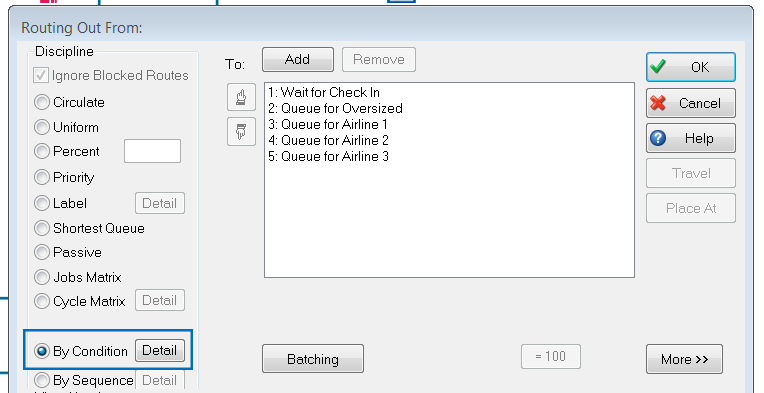
Task: Highlight Queue for Airline 2 entry
Action: click(328, 140)
